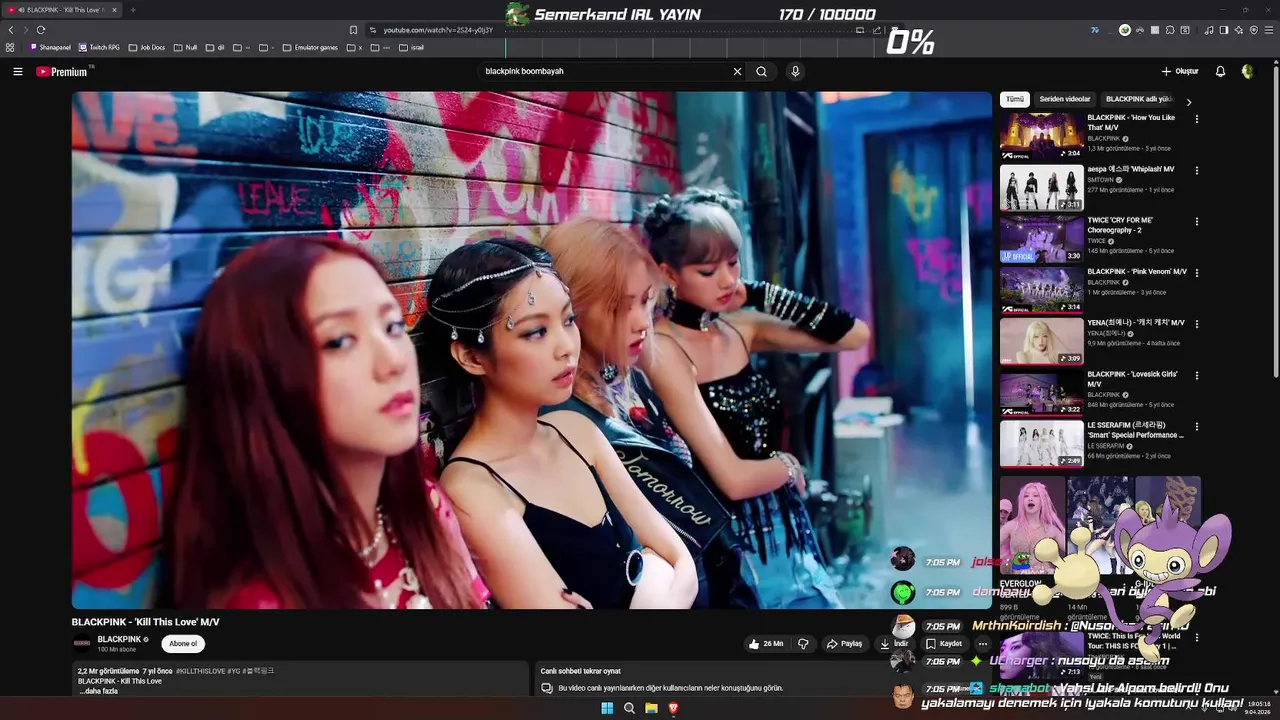The image size is (1280, 720).
Task: Open options menu for aespa 'Whiplash' MV
Action: [x=1196, y=170]
